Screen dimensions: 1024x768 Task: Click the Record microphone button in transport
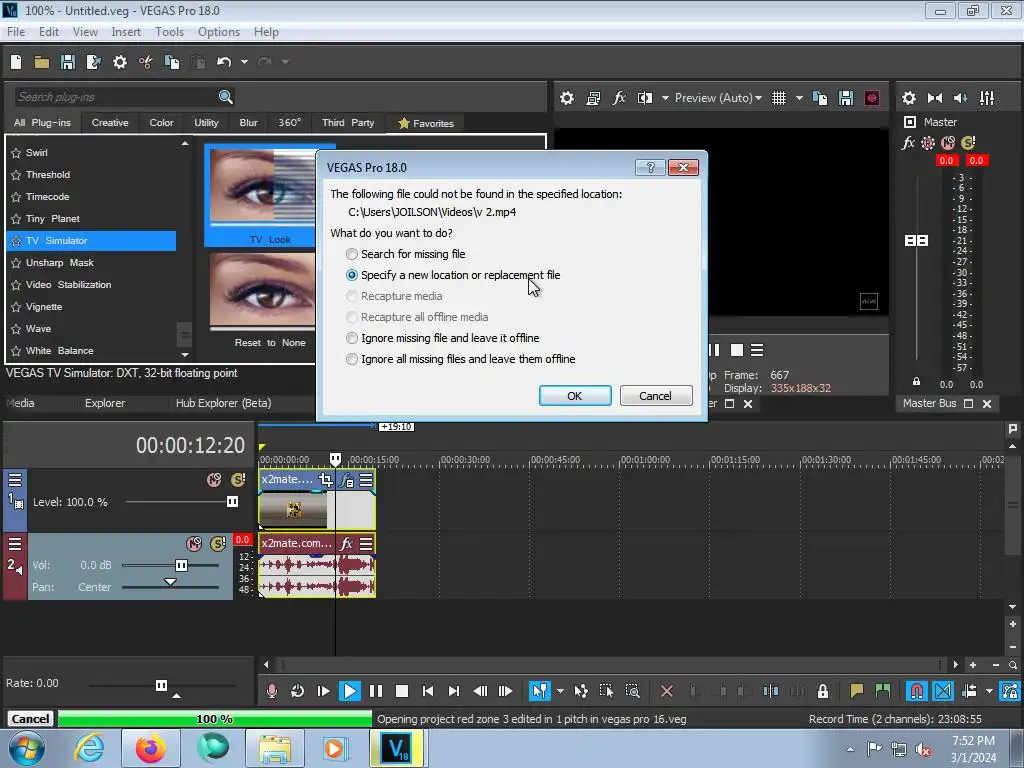pyautogui.click(x=272, y=691)
